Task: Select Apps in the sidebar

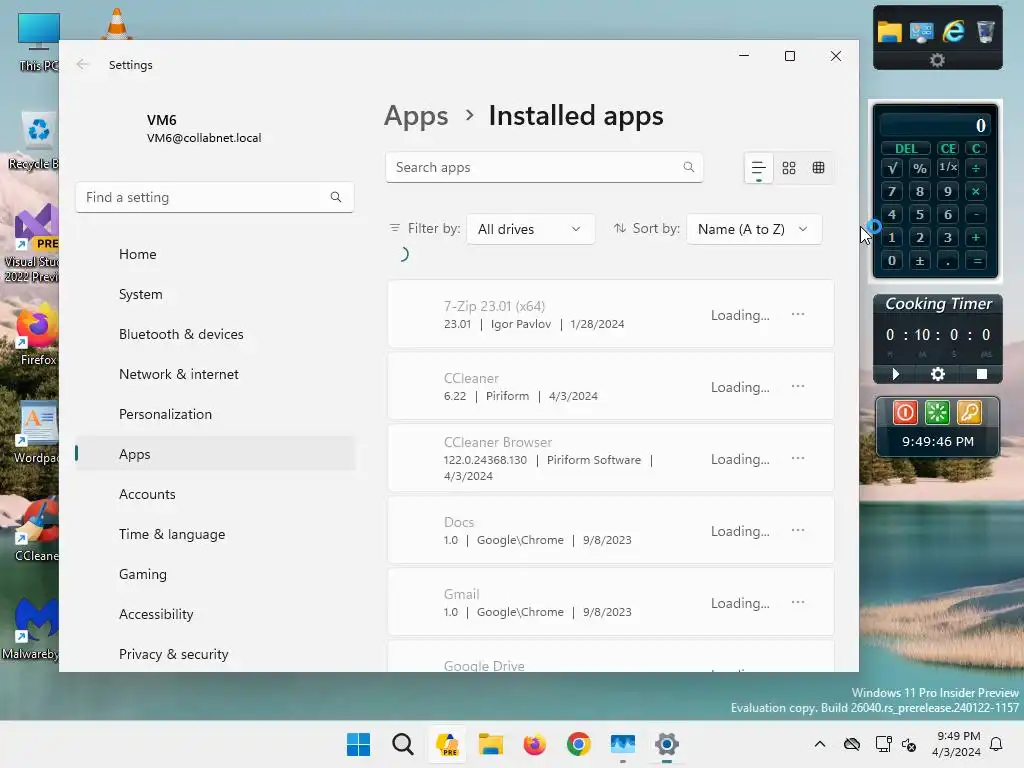Action: pyautogui.click(x=216, y=454)
